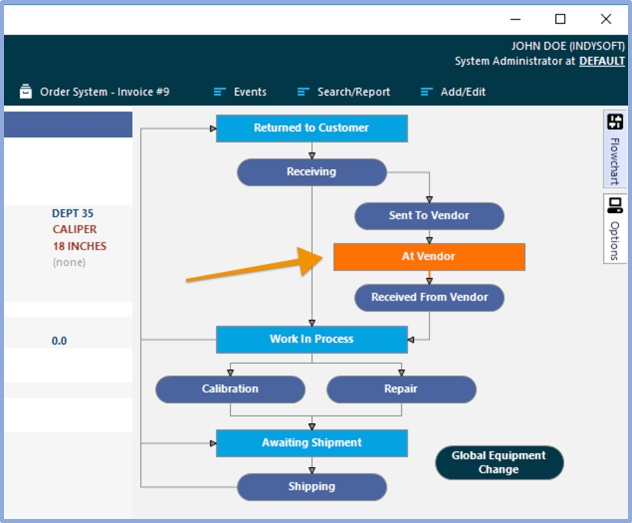
Task: Click the DEFAULT company link
Action: click(602, 61)
